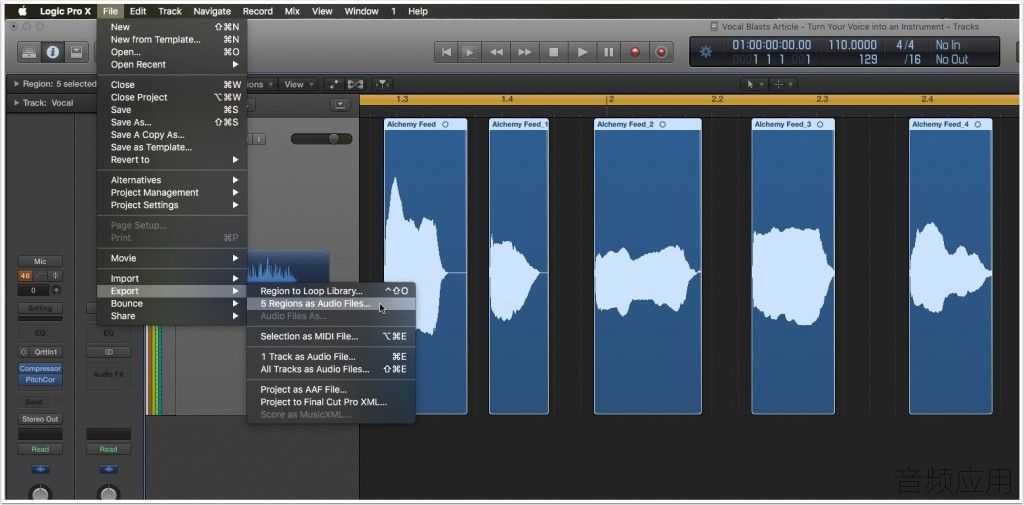Open the Mix menu
The height and width of the screenshot is (505, 1024).
(292, 10)
